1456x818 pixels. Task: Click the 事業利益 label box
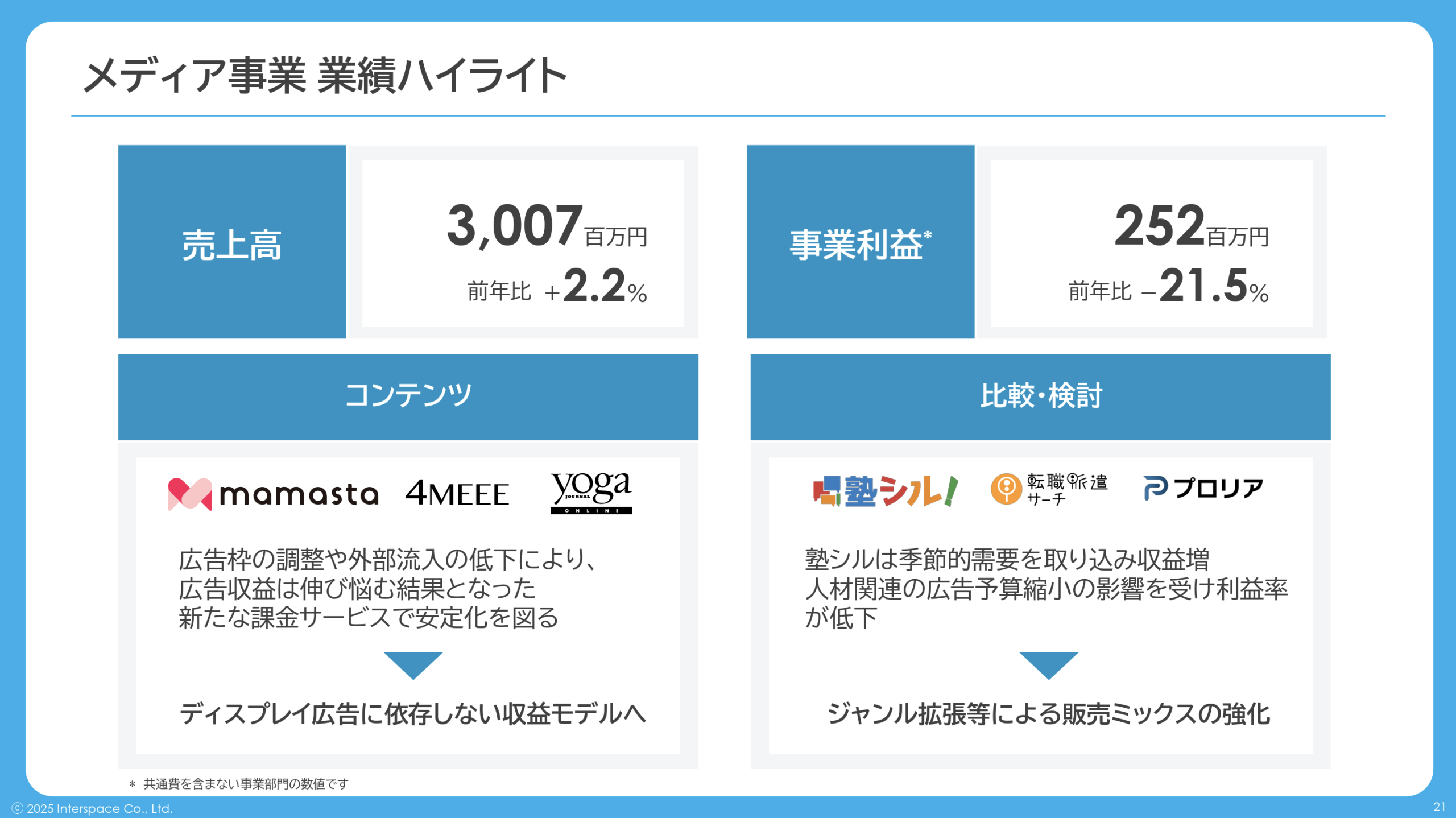(860, 242)
